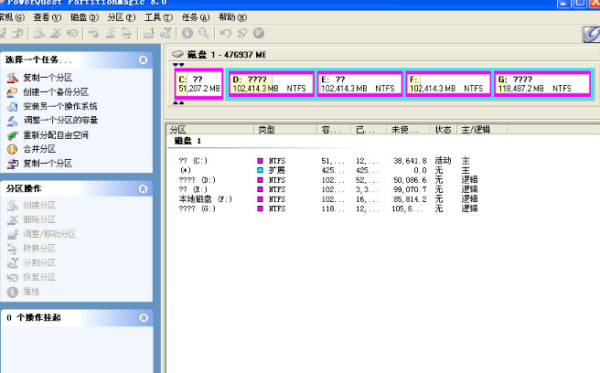Click the cyan swatch in the 扩展 row
This screenshot has width=600, height=373.
pyautogui.click(x=260, y=170)
